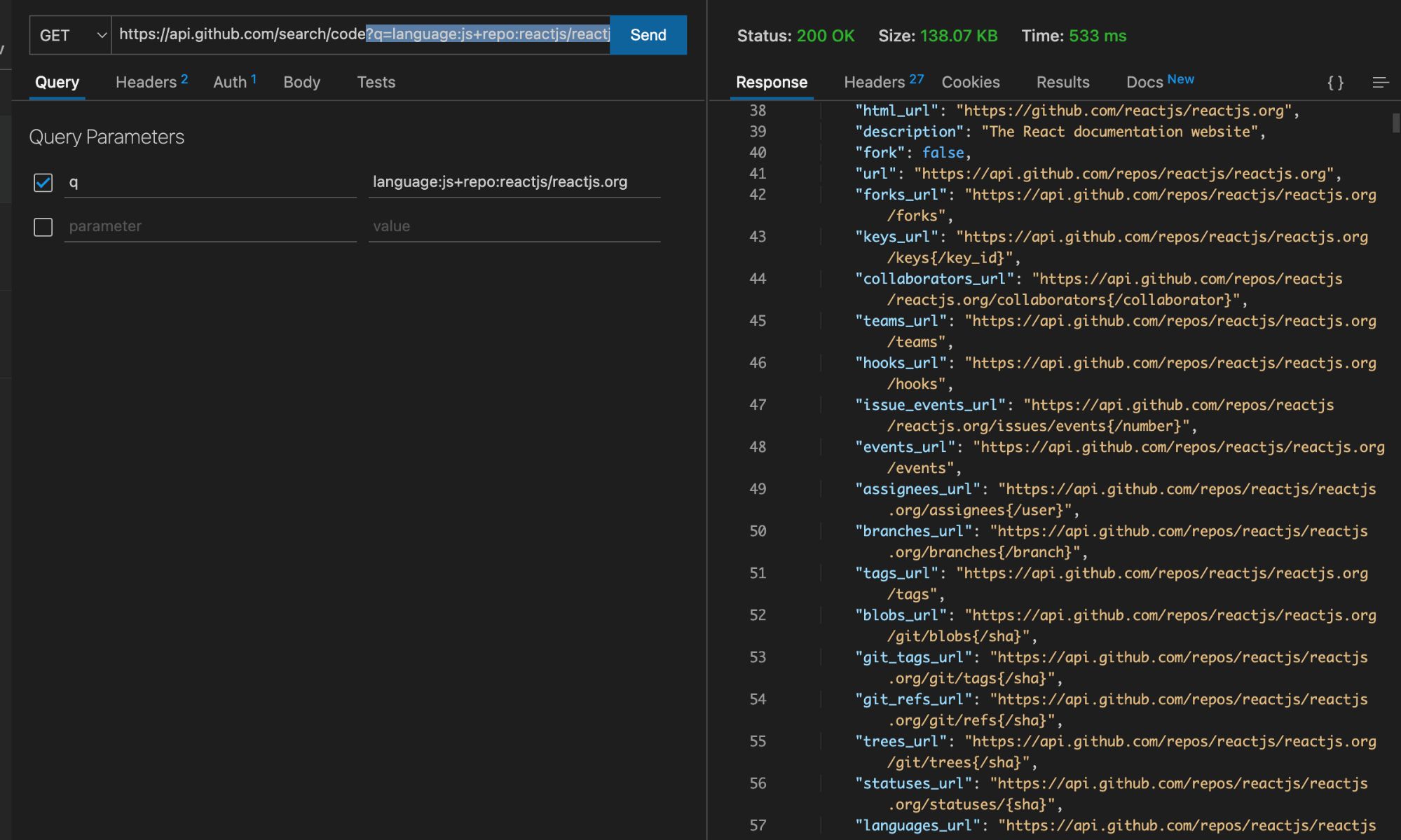Viewport: 1401px width, 840px height.
Task: Edit the q parameter value field
Action: point(513,181)
